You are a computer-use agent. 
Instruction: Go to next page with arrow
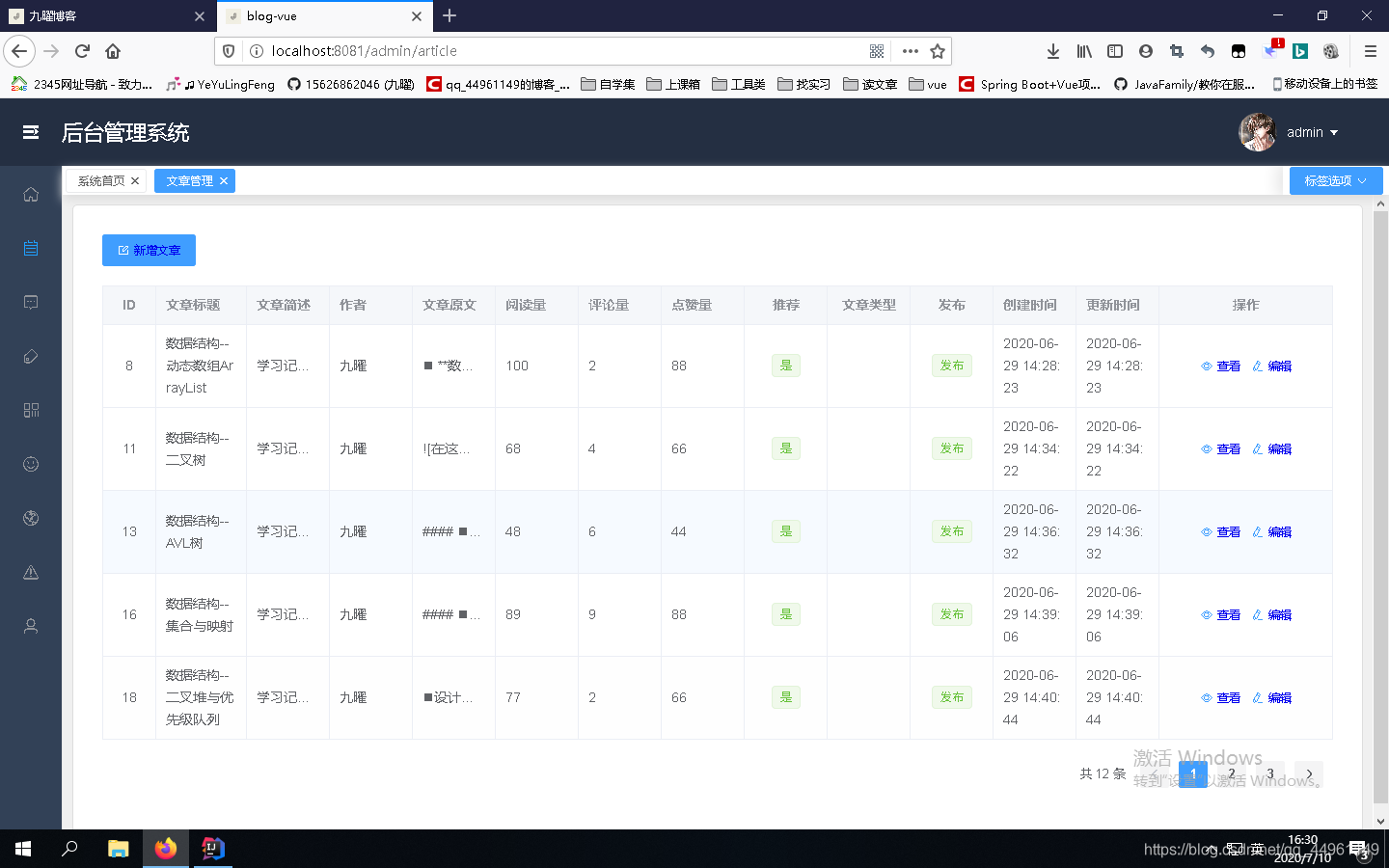(1309, 773)
